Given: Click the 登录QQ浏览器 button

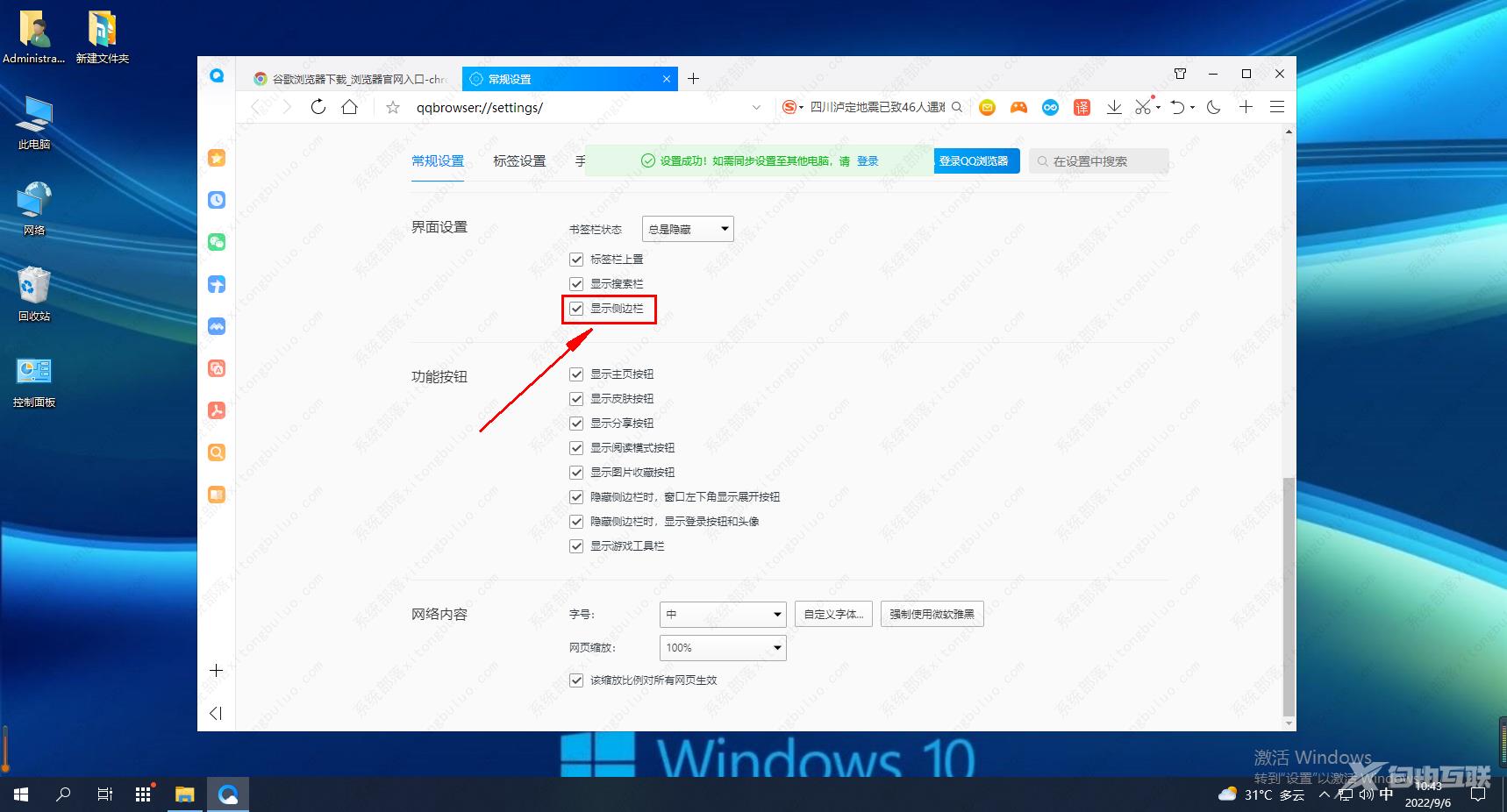Looking at the screenshot, I should tap(976, 161).
